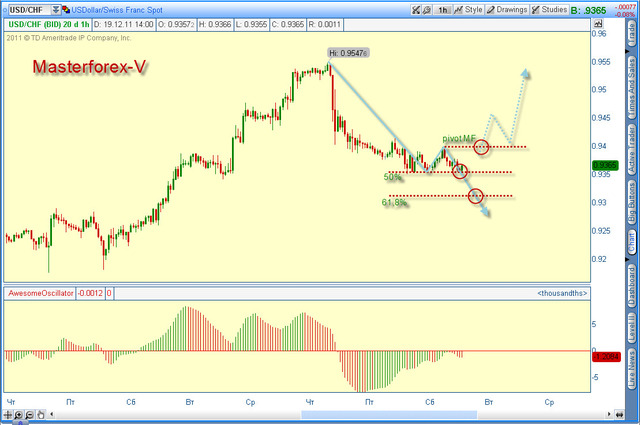This screenshot has height=425, width=640.
Task: Open the Studies button
Action: 549,10
